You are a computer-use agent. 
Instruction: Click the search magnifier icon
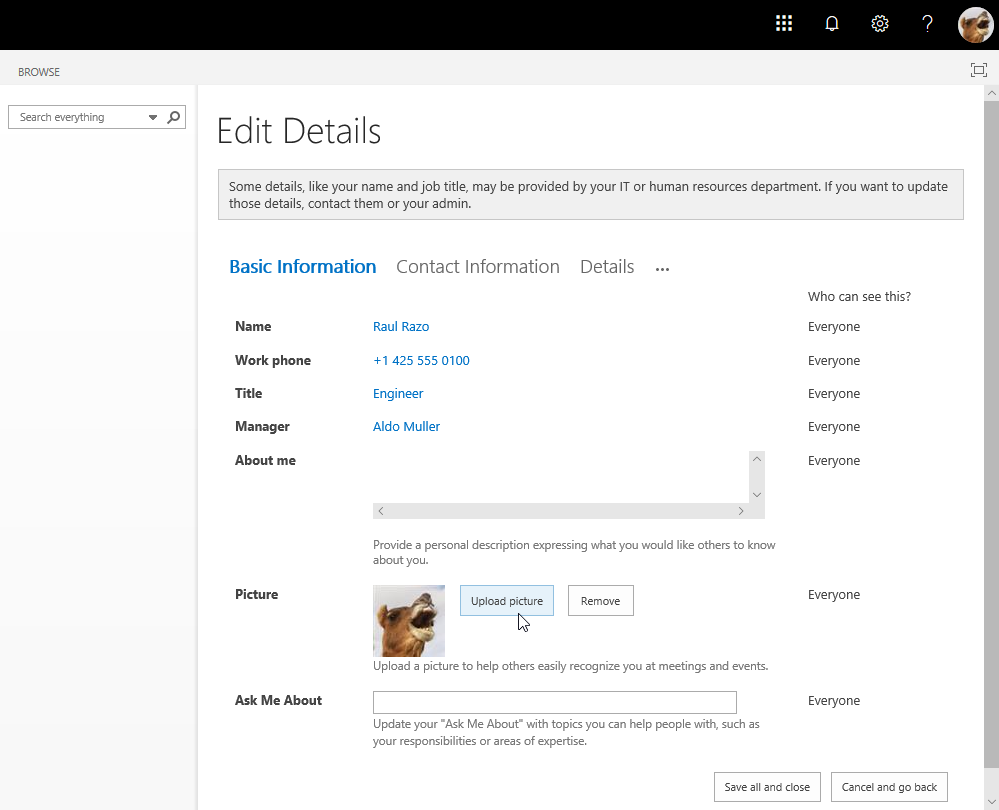[174, 117]
